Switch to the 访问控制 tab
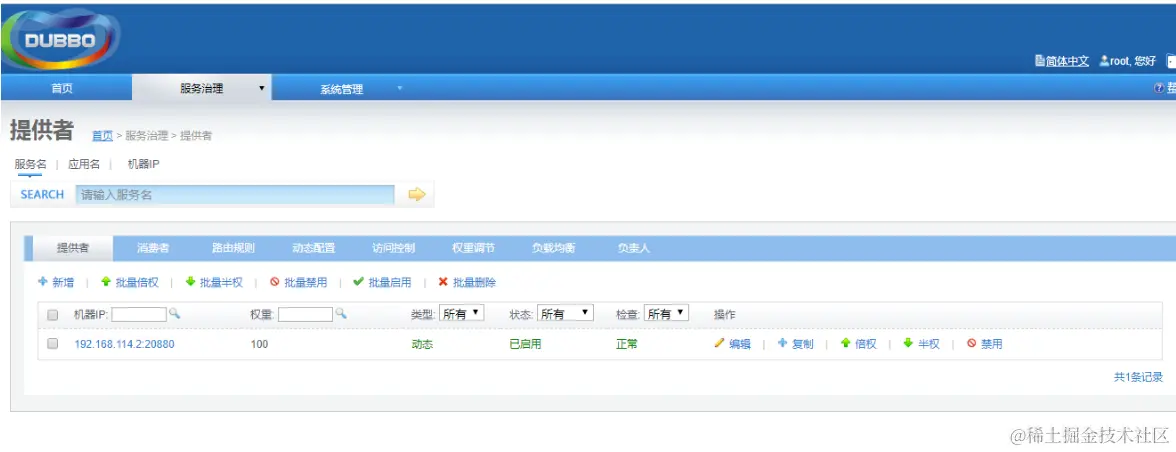Viewport: 1176px width, 452px height. [394, 248]
